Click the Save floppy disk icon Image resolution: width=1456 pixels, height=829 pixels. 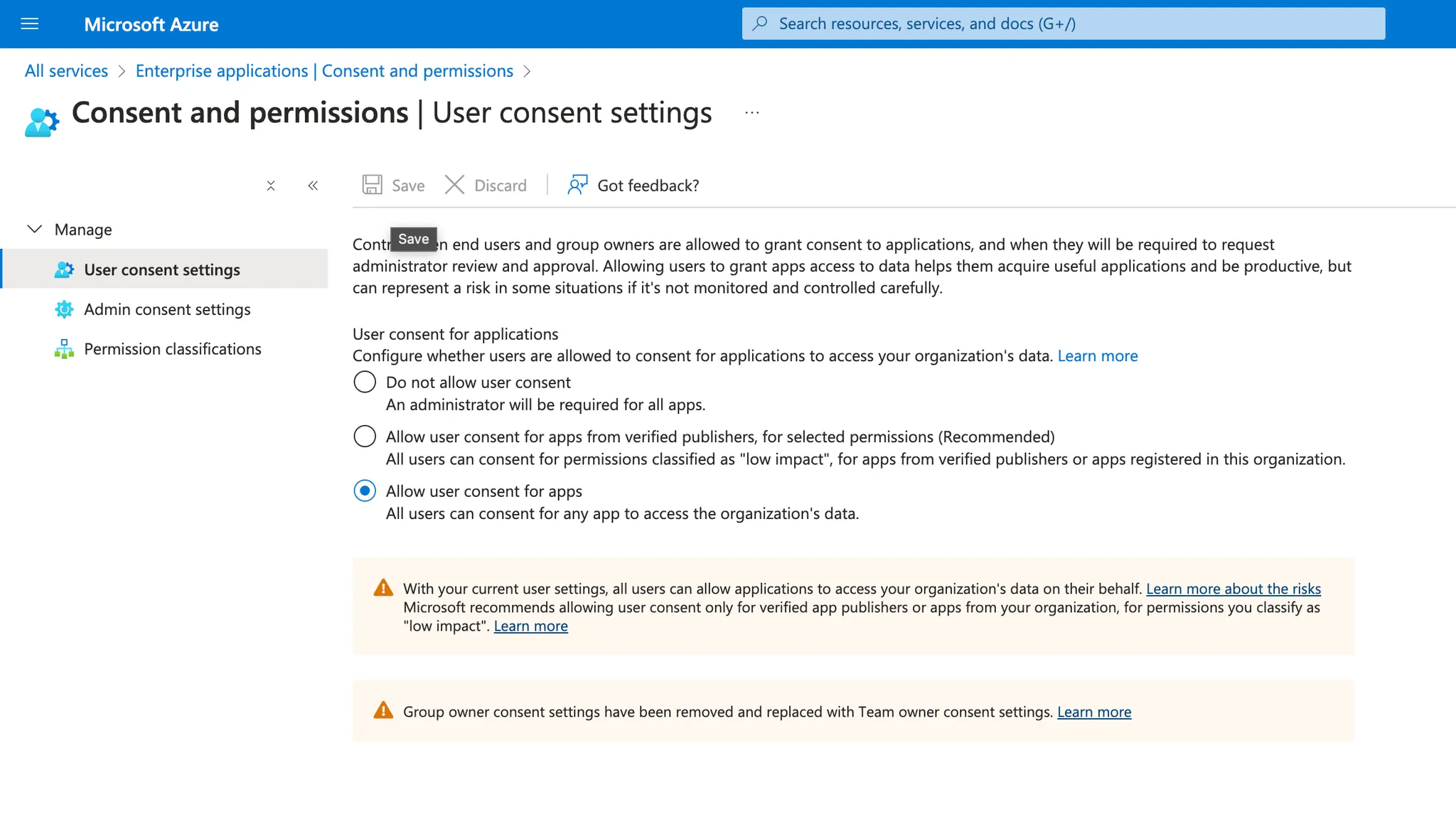373,185
